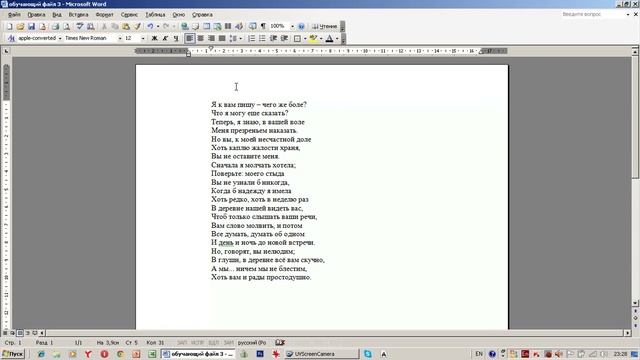640x360 pixels.
Task: Open the Times New Roman font dropdown
Action: [120, 38]
